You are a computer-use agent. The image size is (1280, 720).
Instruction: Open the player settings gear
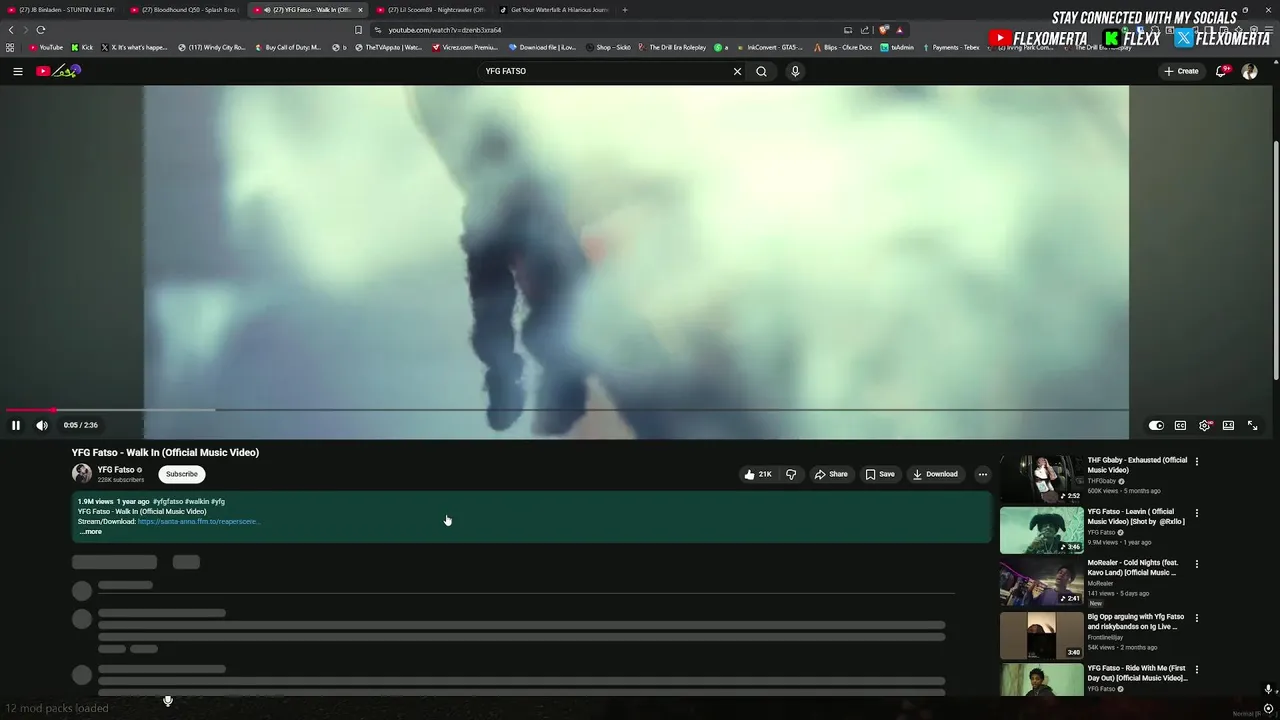pyautogui.click(x=1205, y=425)
